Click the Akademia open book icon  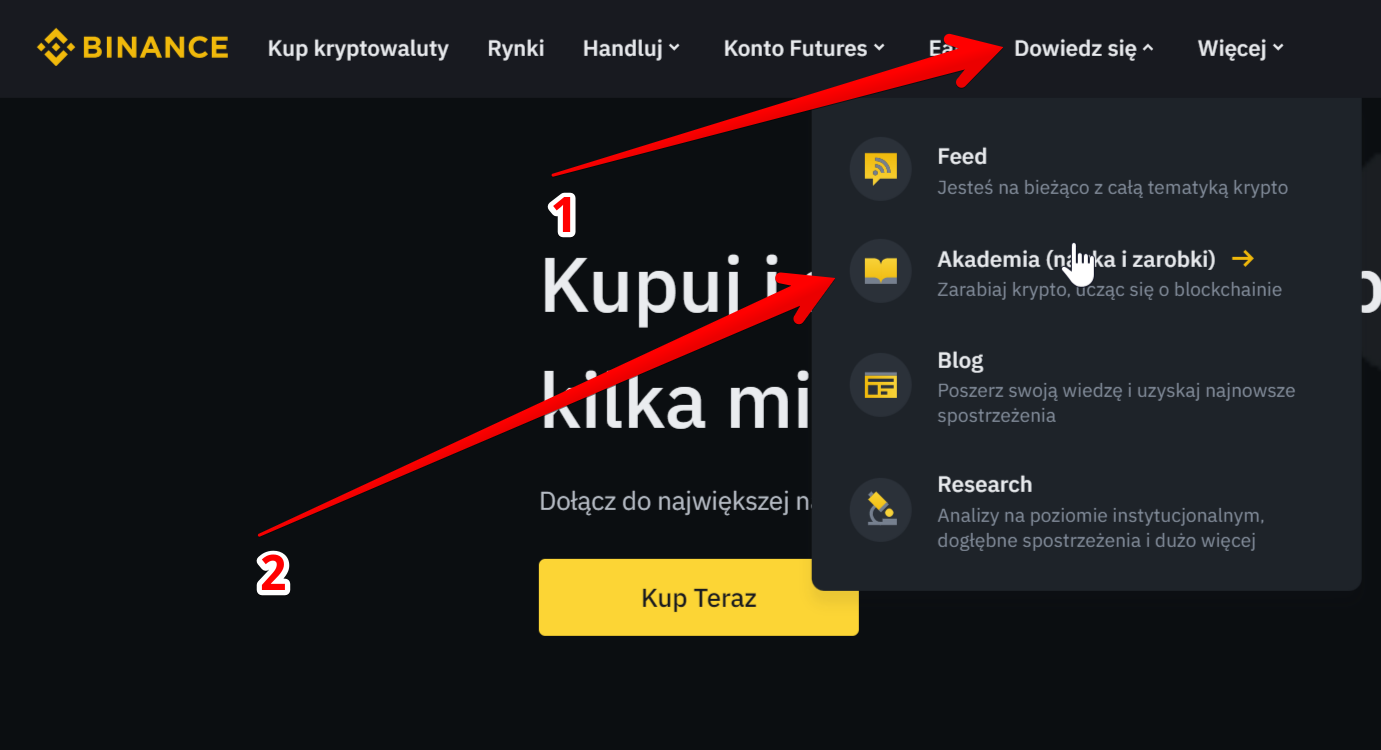(x=880, y=271)
